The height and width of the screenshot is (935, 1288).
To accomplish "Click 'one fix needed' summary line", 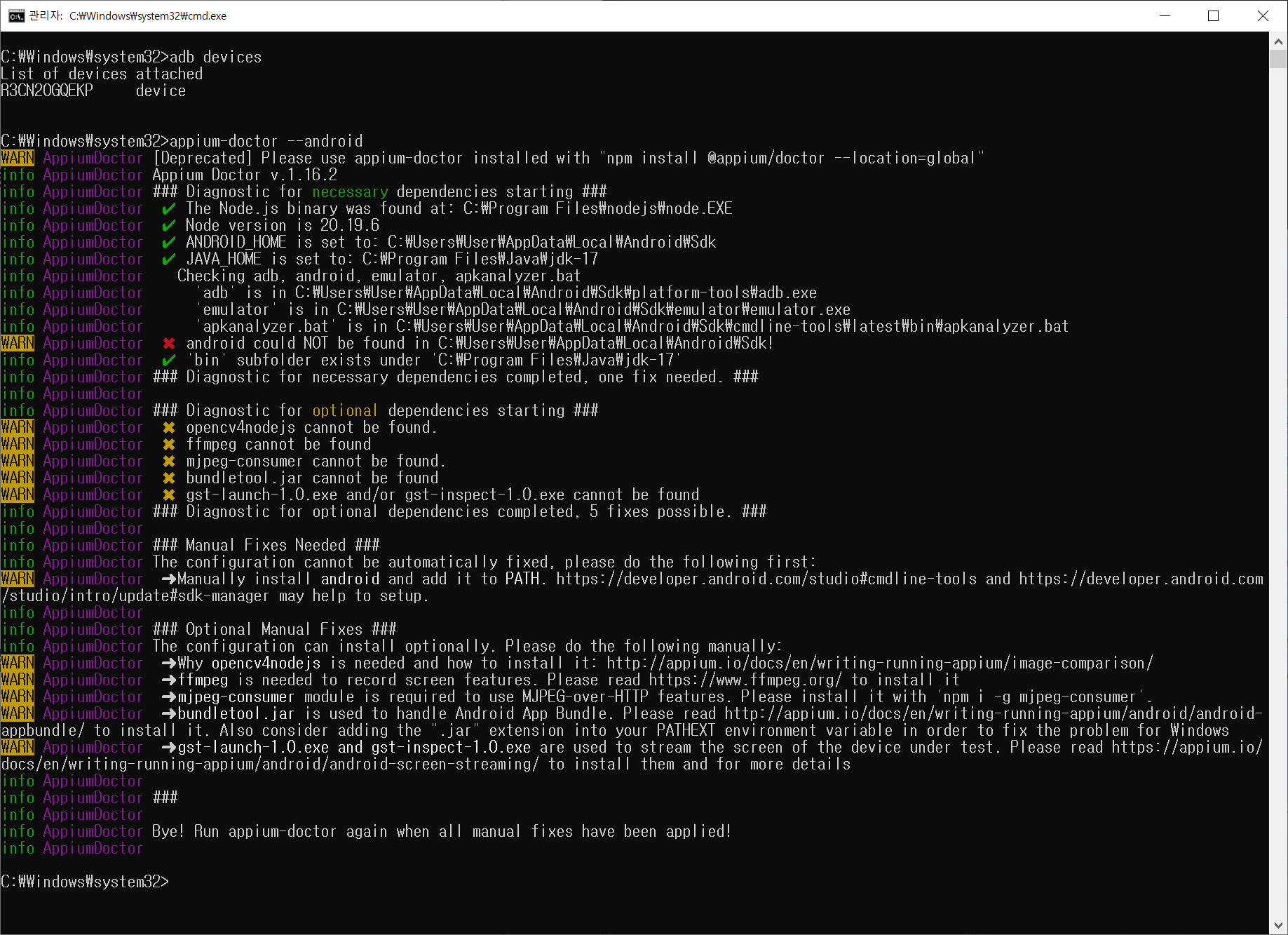I will [456, 377].
